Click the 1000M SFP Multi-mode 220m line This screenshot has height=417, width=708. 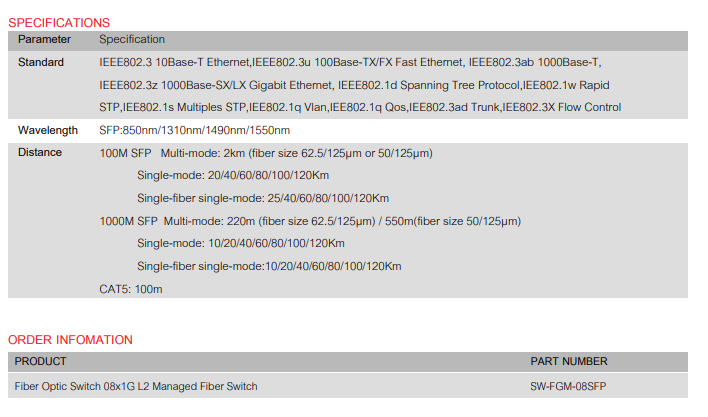click(310, 221)
